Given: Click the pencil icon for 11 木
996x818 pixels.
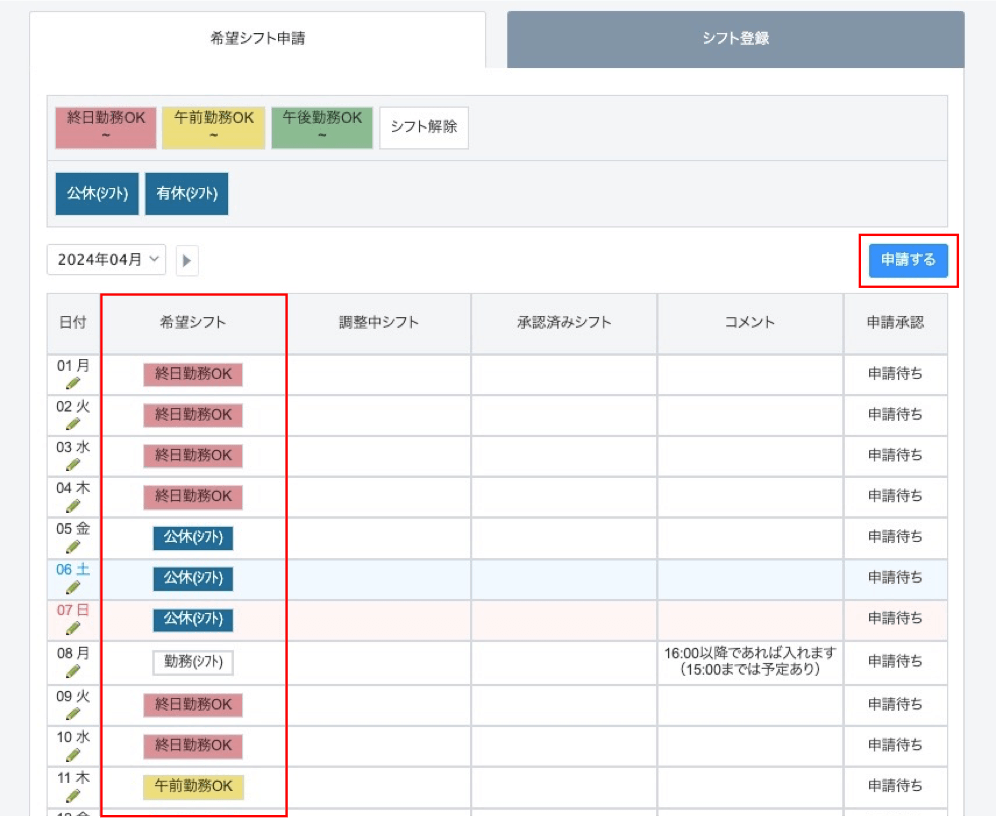Looking at the screenshot, I should tap(72, 796).
